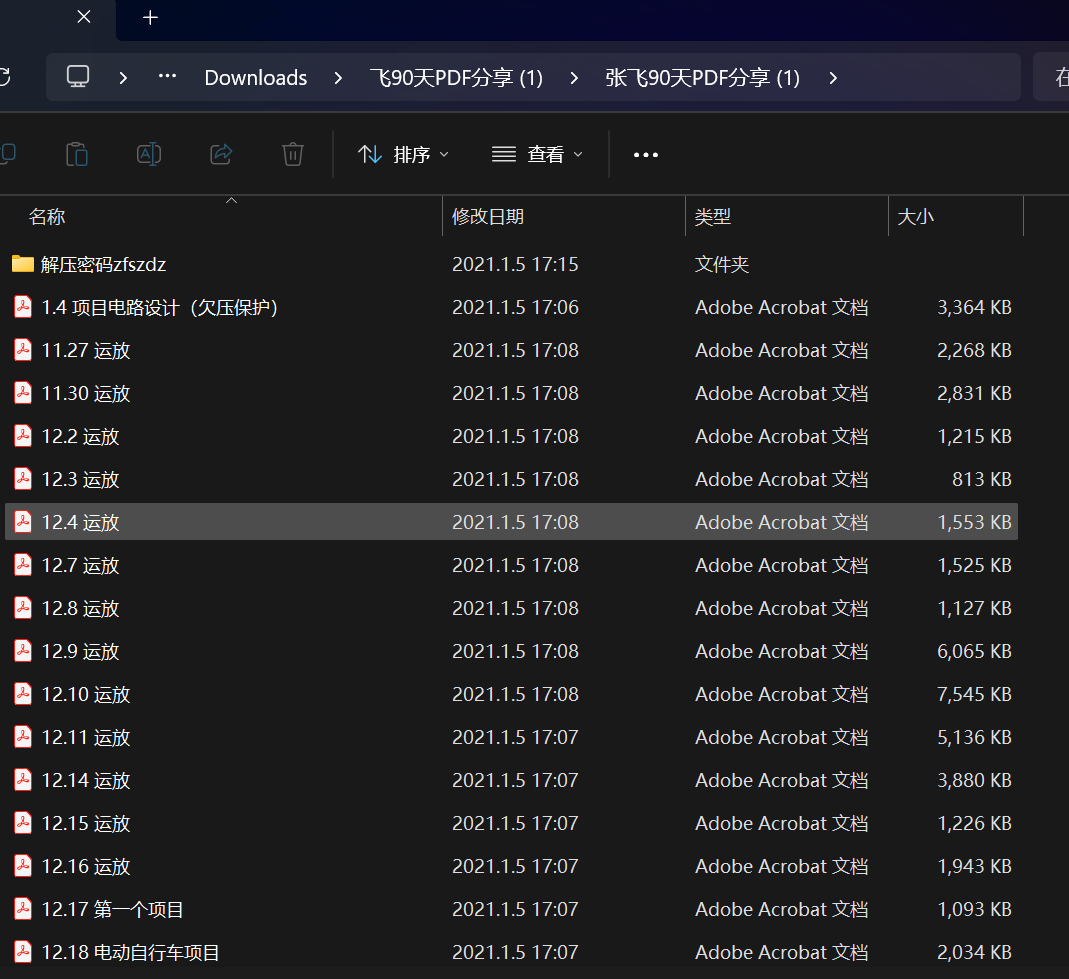Image resolution: width=1069 pixels, height=979 pixels.
Task: Select file name 12.9 运放
Action: tap(80, 651)
